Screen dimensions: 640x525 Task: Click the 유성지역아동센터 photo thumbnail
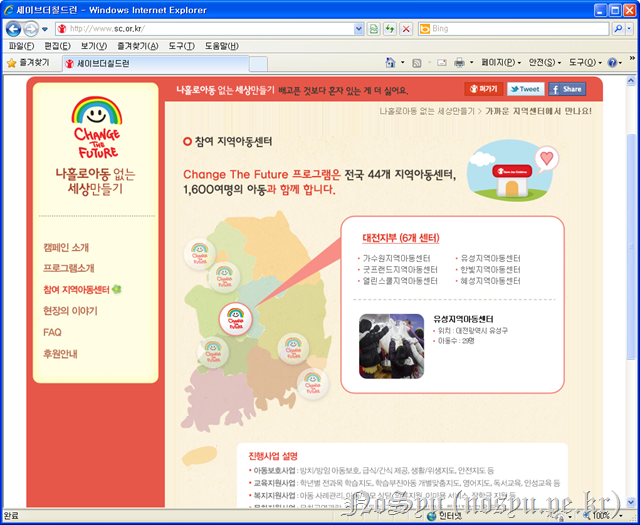(x=391, y=342)
